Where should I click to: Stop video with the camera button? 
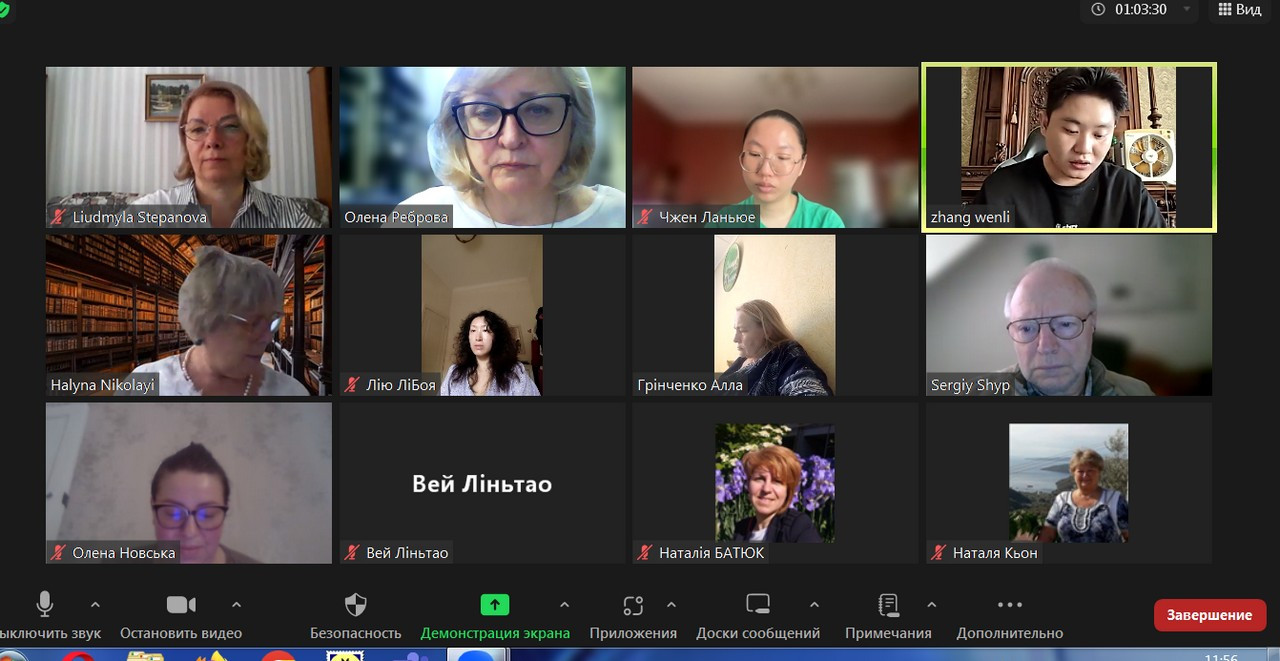pyautogui.click(x=181, y=604)
